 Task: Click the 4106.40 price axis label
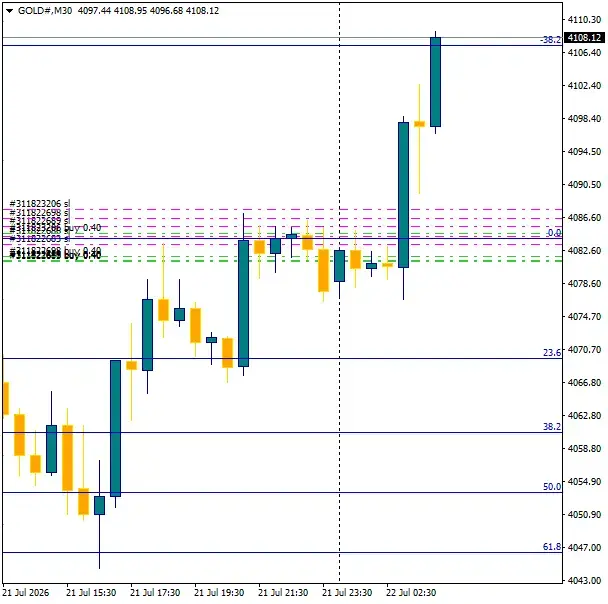coord(584,52)
